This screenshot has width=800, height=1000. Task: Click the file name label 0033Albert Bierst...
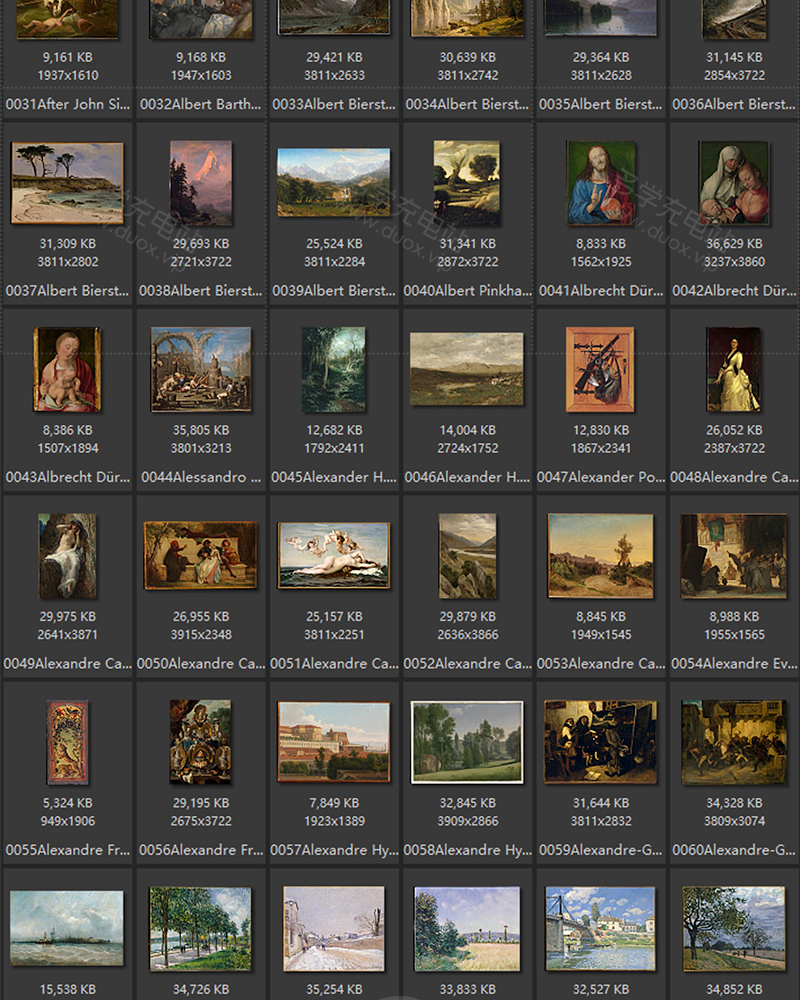pos(333,104)
